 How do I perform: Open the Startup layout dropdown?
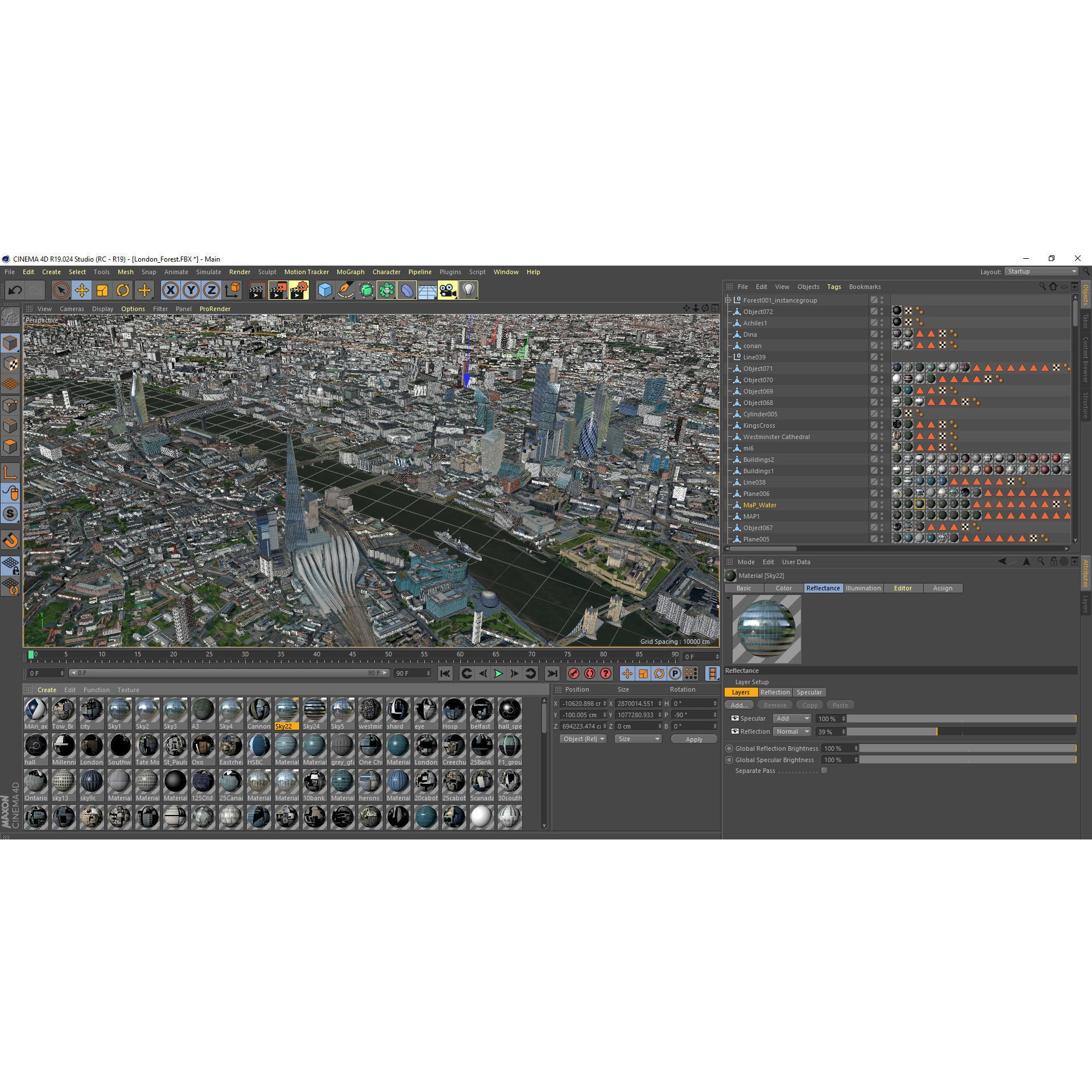pos(1041,271)
